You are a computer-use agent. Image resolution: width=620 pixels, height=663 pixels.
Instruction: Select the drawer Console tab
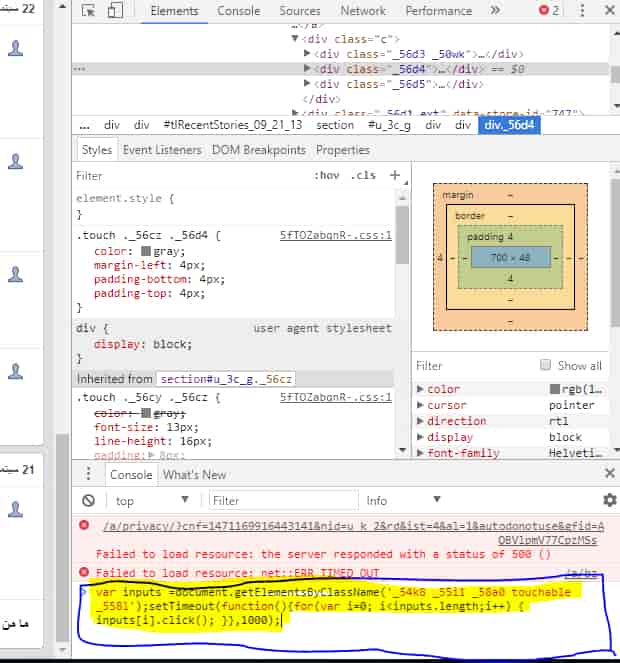point(131,475)
